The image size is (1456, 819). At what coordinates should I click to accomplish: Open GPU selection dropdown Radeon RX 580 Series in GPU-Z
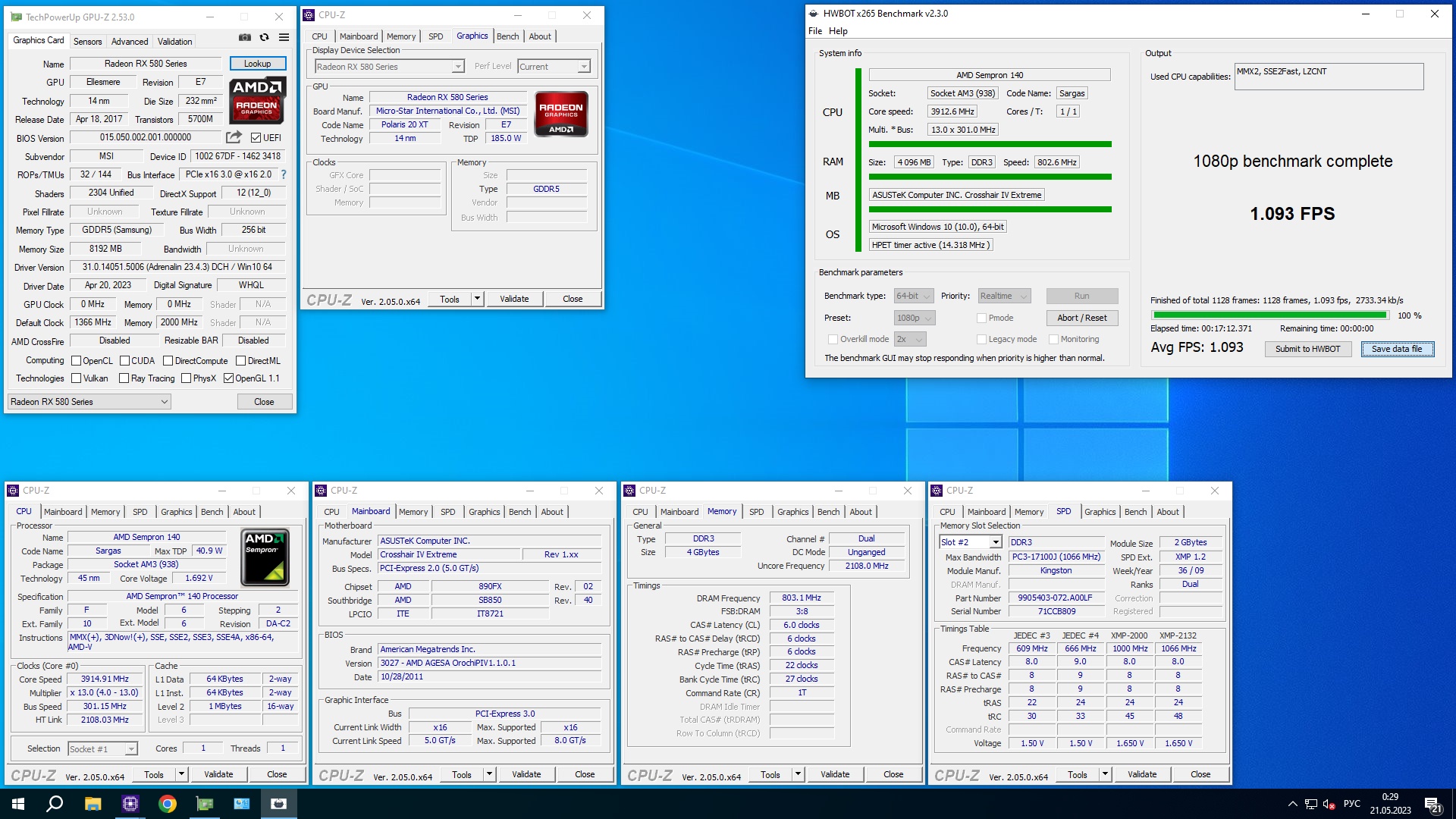[89, 402]
